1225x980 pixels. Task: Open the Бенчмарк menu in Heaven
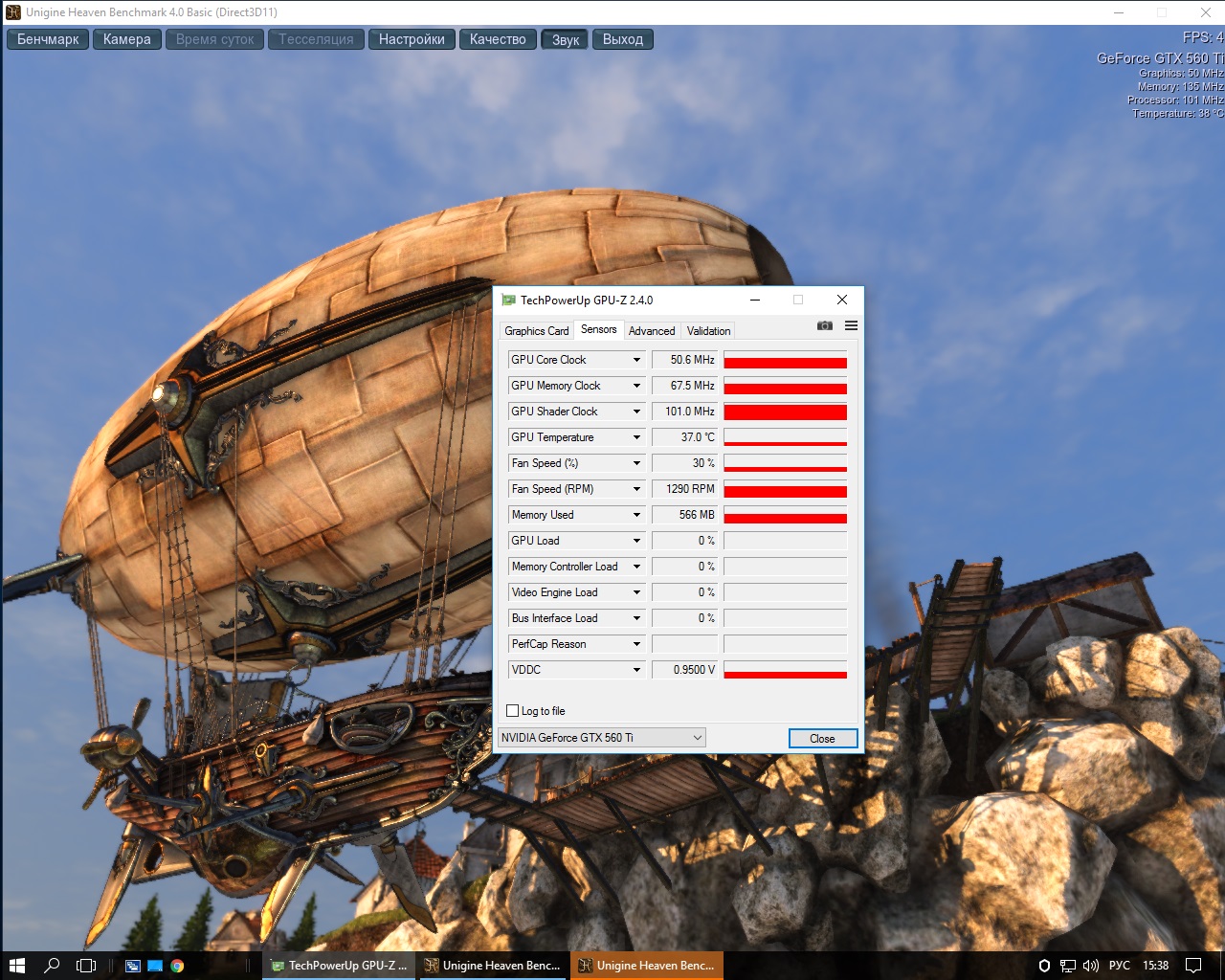click(x=48, y=39)
